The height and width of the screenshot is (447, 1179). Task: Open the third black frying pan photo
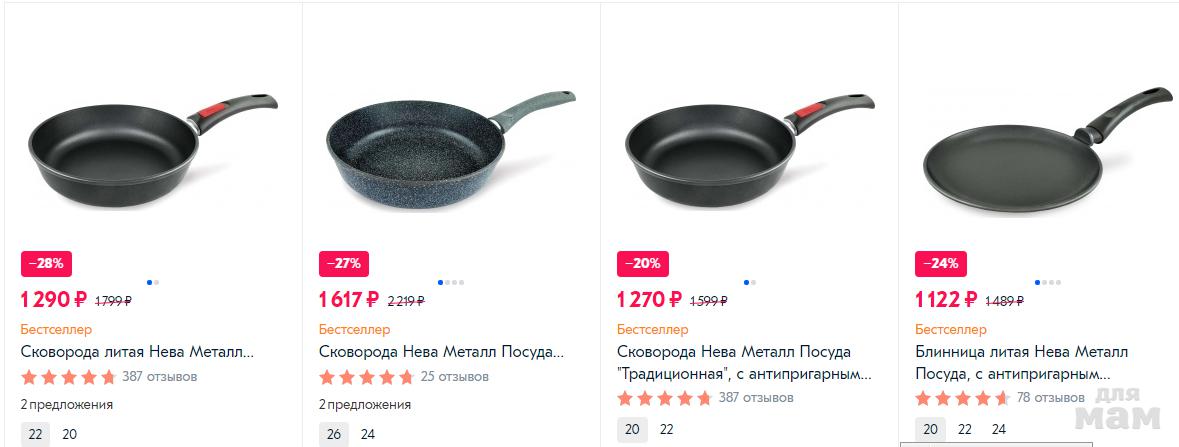(748, 147)
